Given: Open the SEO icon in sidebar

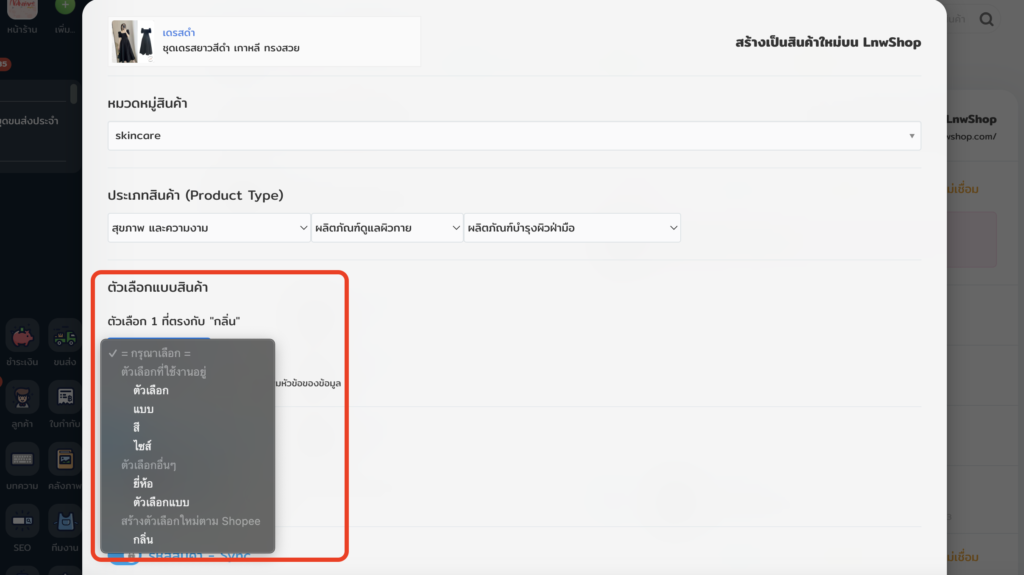Looking at the screenshot, I should pos(22,522).
